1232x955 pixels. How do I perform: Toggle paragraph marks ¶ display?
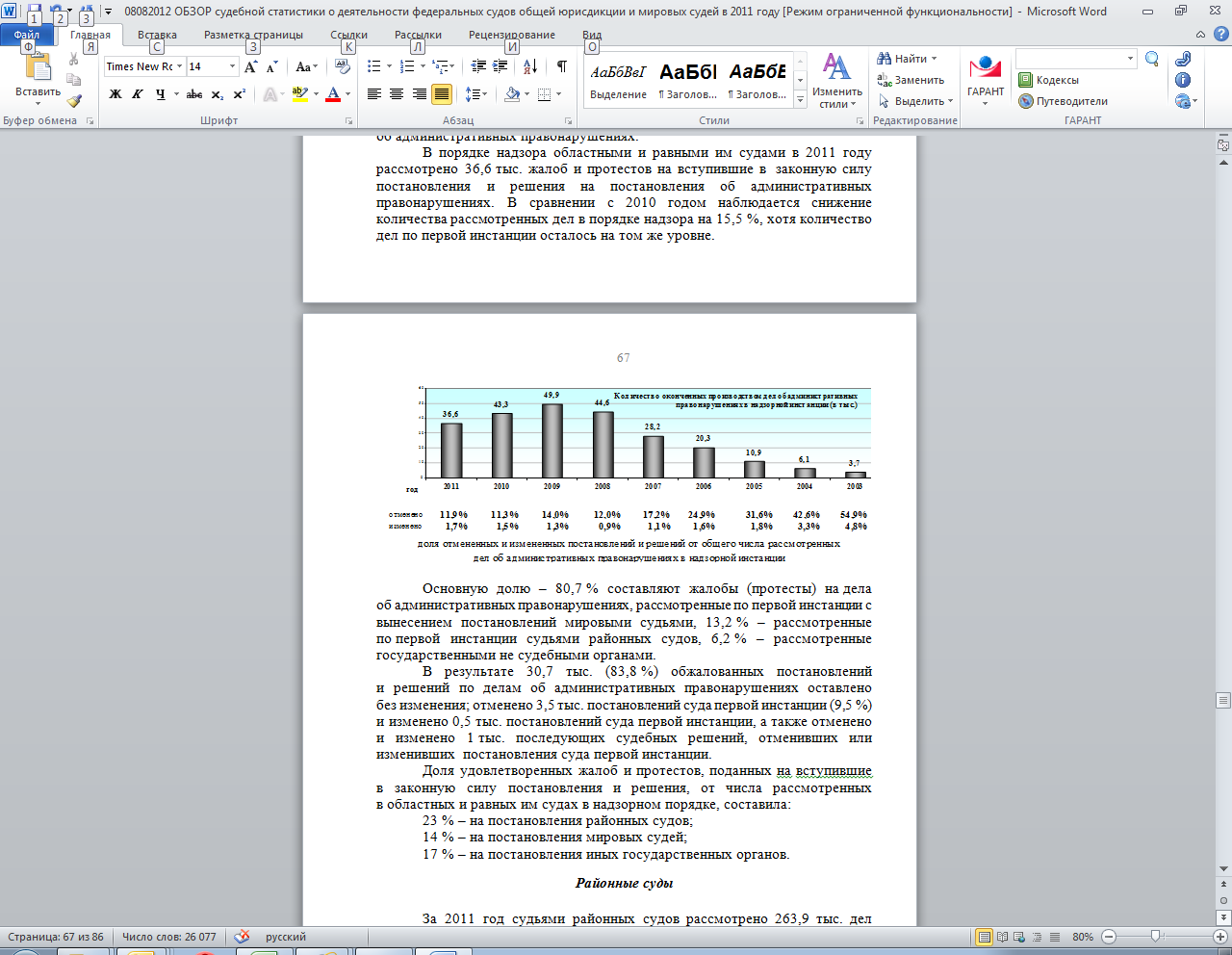point(561,66)
